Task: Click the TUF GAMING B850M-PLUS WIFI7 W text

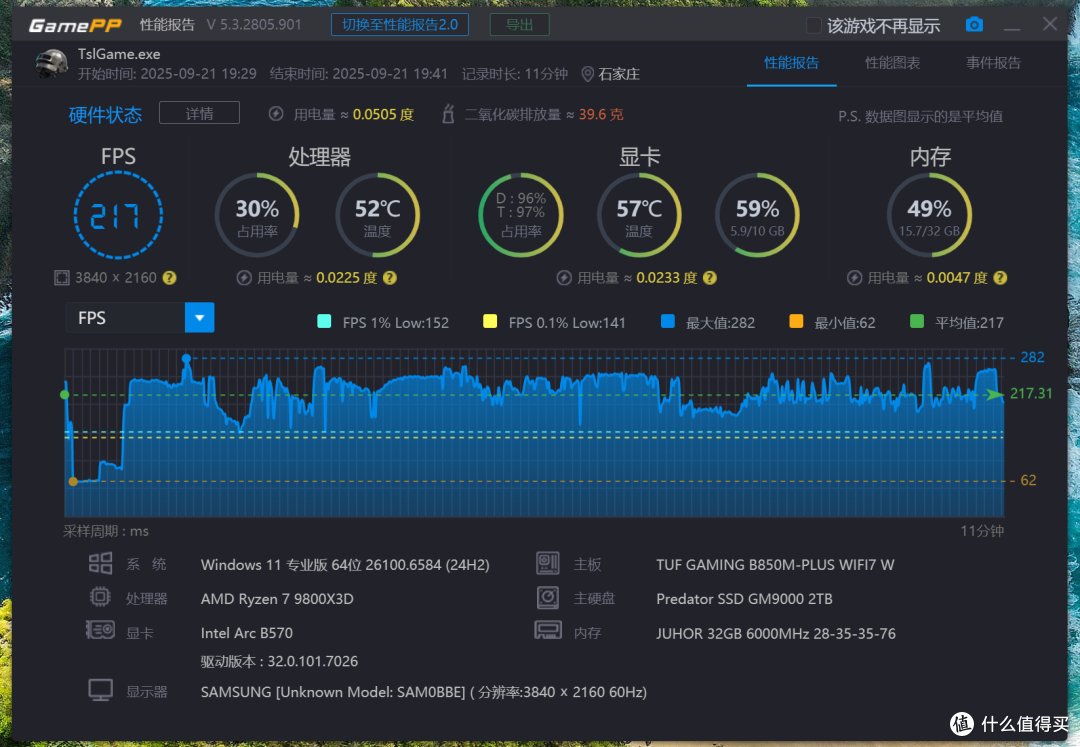Action: tap(775, 565)
